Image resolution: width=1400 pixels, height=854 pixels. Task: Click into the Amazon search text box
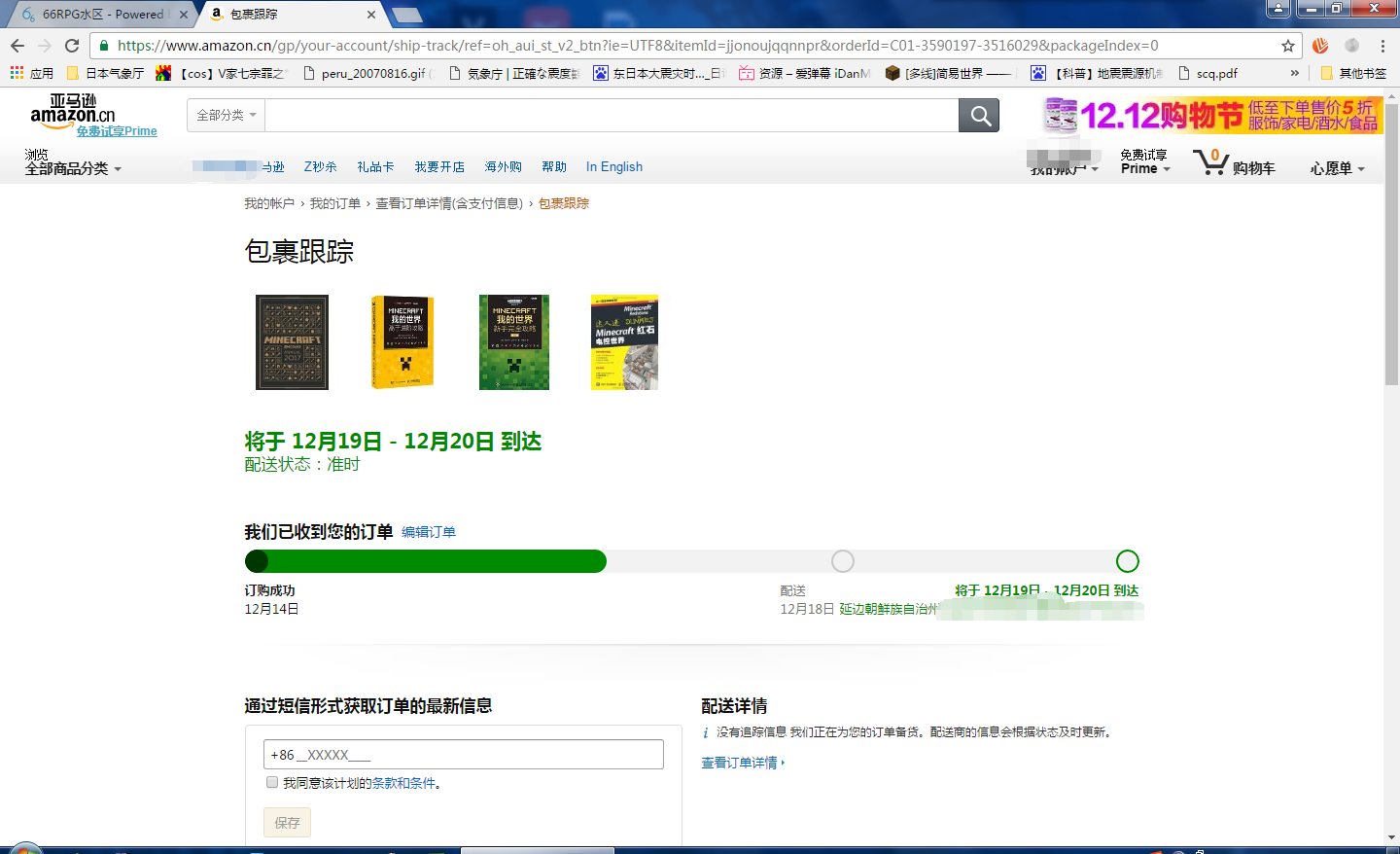(612, 116)
